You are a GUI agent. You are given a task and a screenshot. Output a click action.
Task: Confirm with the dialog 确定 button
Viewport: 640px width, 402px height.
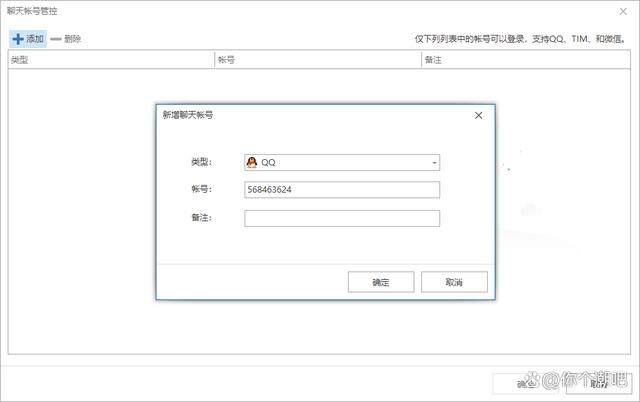point(381,282)
